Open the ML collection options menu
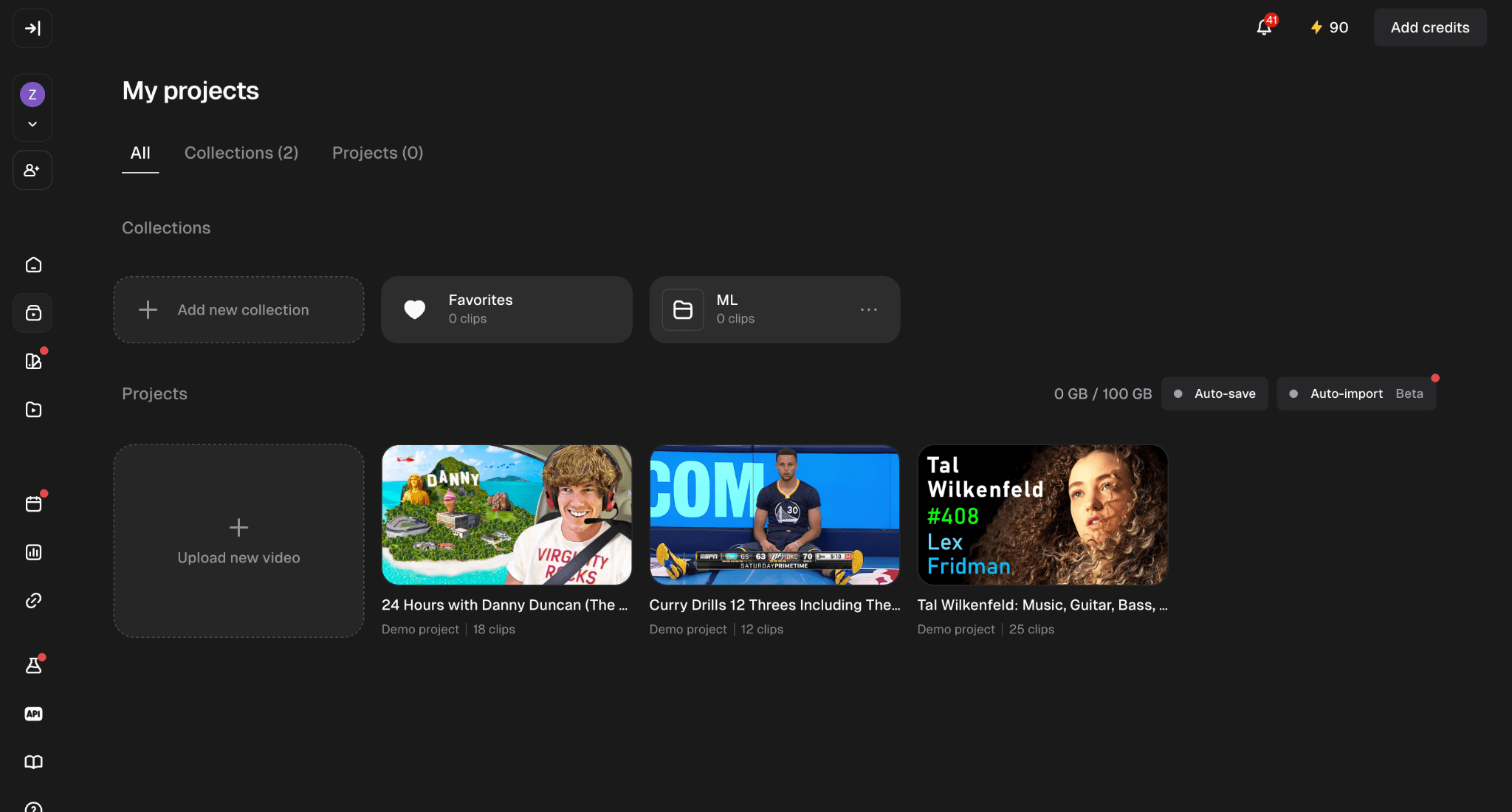 click(x=869, y=309)
